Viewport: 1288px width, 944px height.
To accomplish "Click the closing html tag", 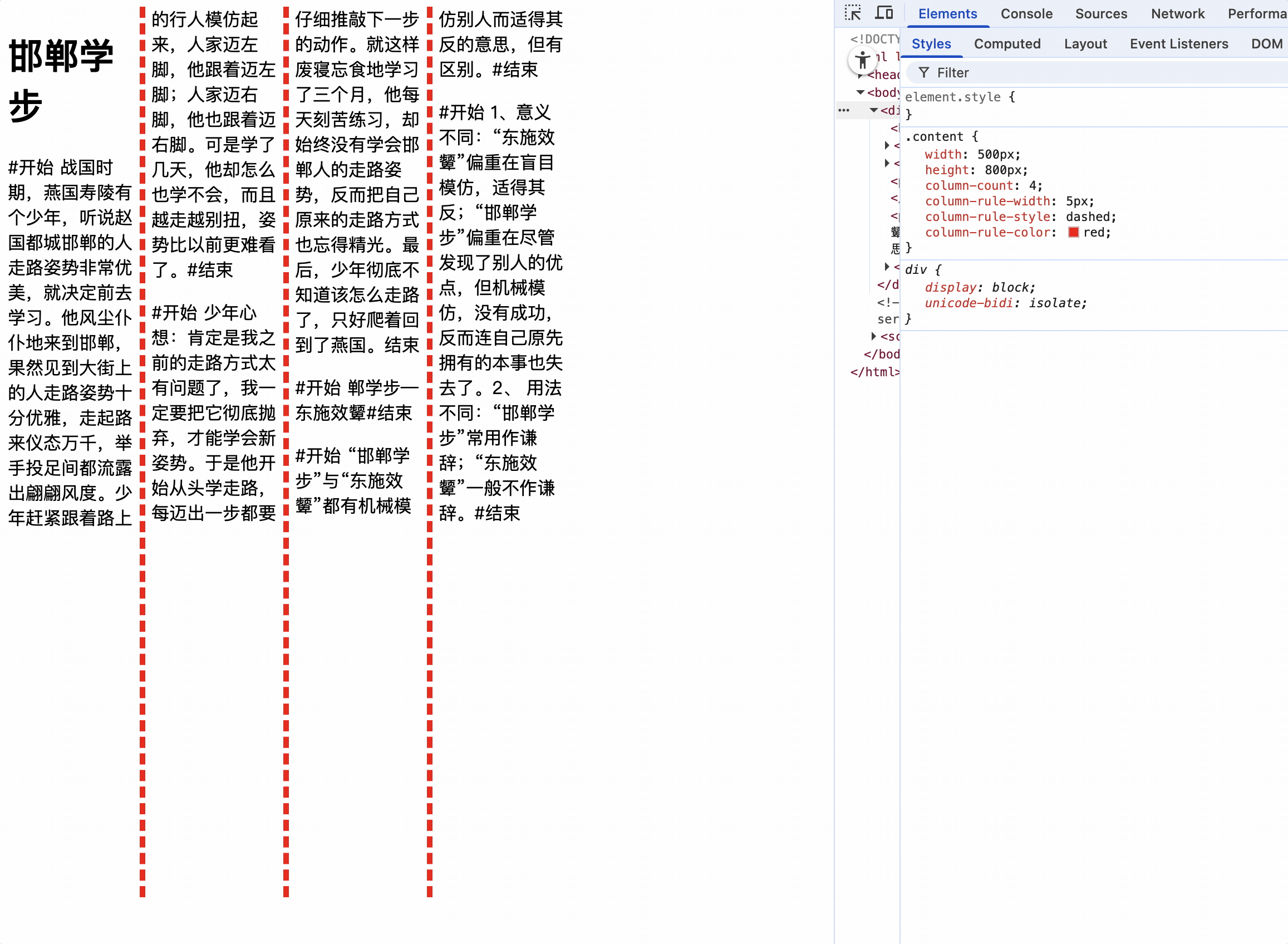I will tap(874, 372).
